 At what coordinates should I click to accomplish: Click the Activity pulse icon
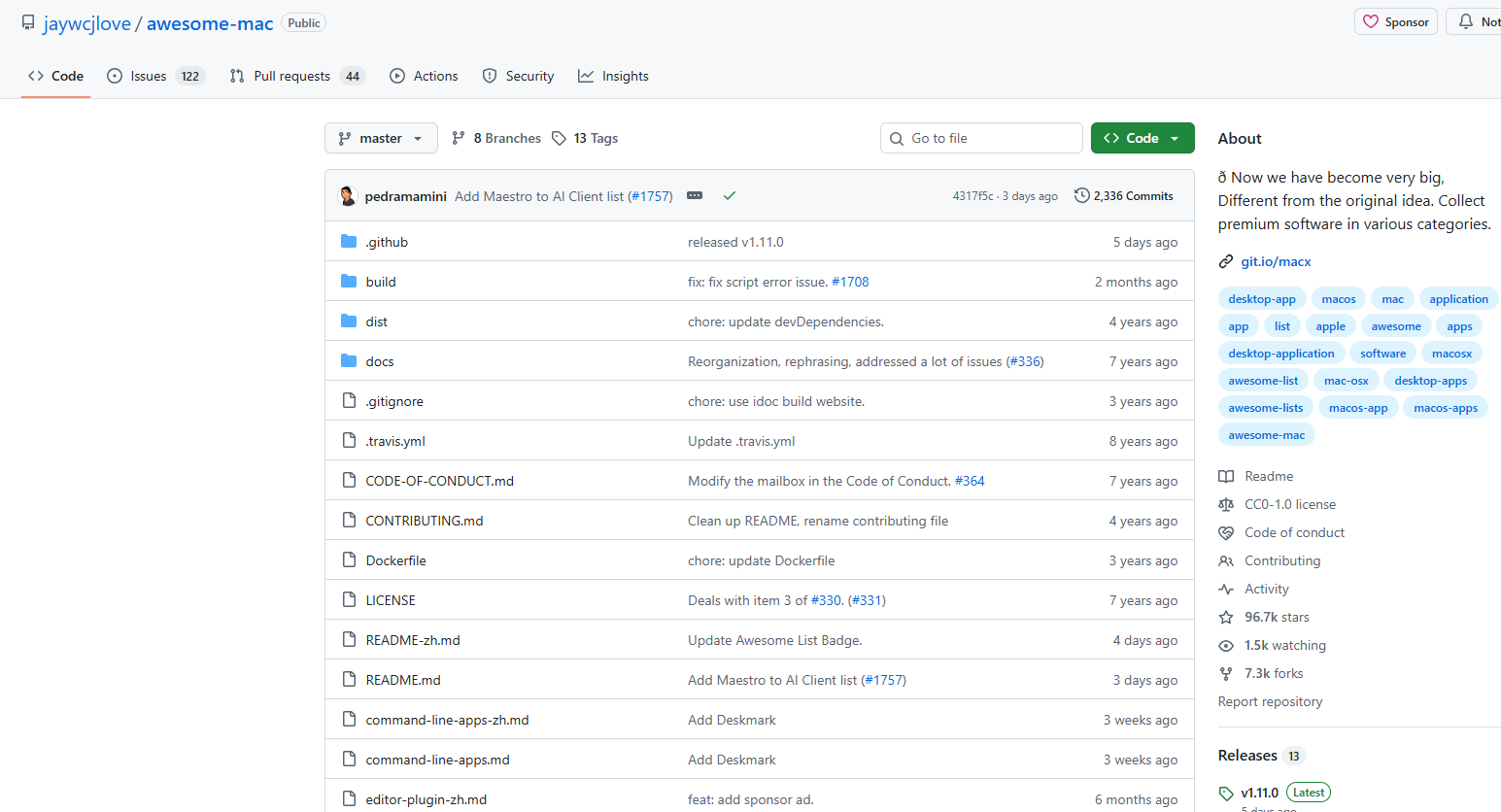point(1226,589)
